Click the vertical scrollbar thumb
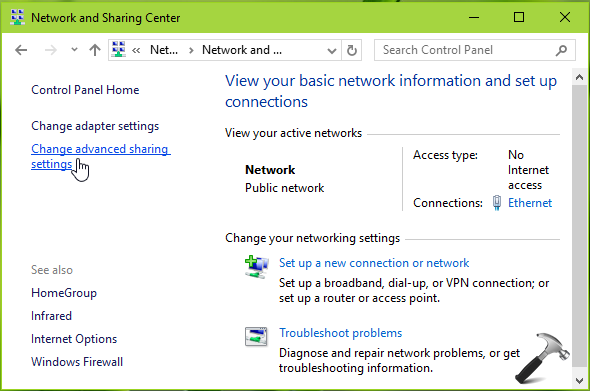The width and height of the screenshot is (590, 391). point(579,226)
